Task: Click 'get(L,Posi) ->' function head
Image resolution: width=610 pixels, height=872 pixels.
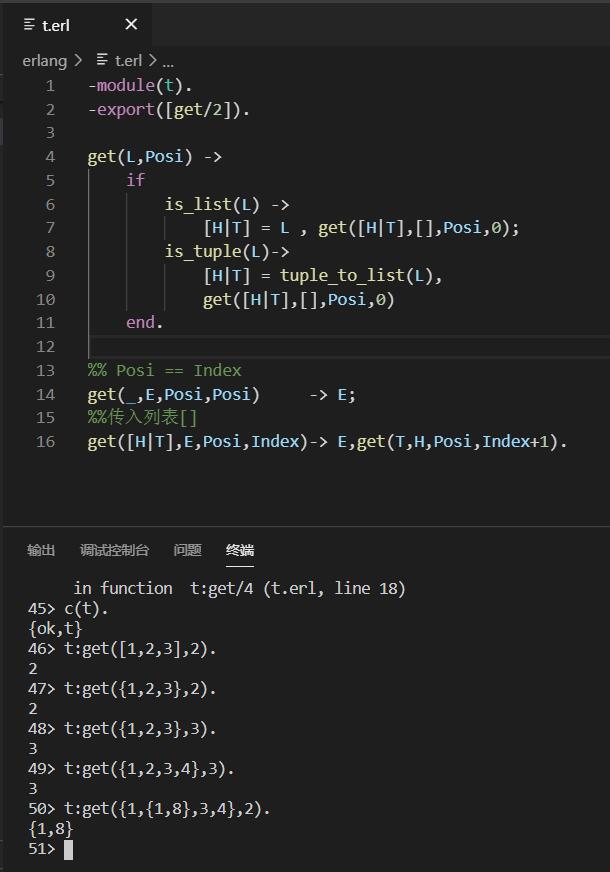Action: click(155, 157)
